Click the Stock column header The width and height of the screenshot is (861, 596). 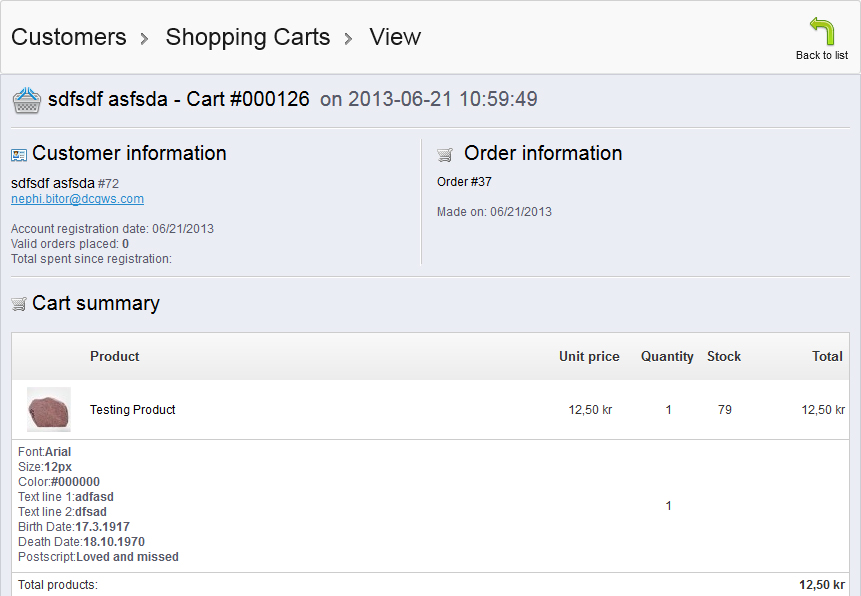click(724, 356)
